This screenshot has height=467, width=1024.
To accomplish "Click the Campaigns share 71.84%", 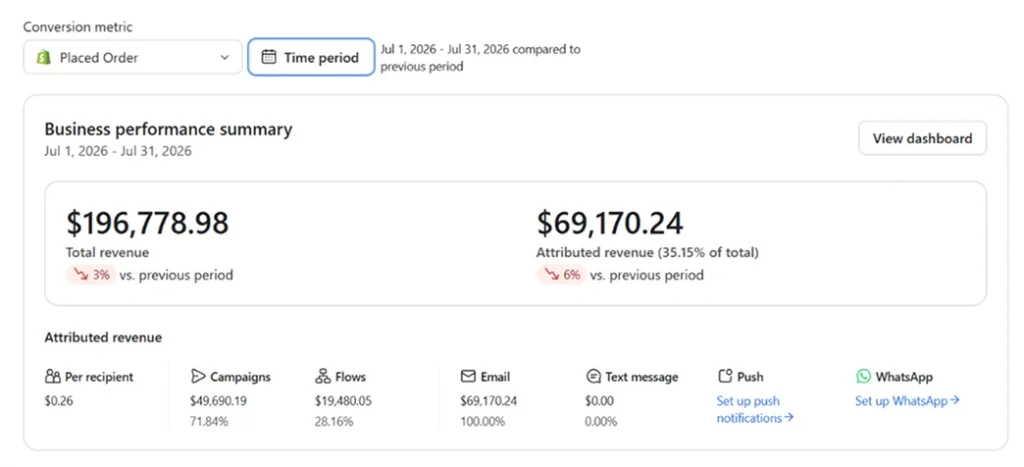I will 210,422.
